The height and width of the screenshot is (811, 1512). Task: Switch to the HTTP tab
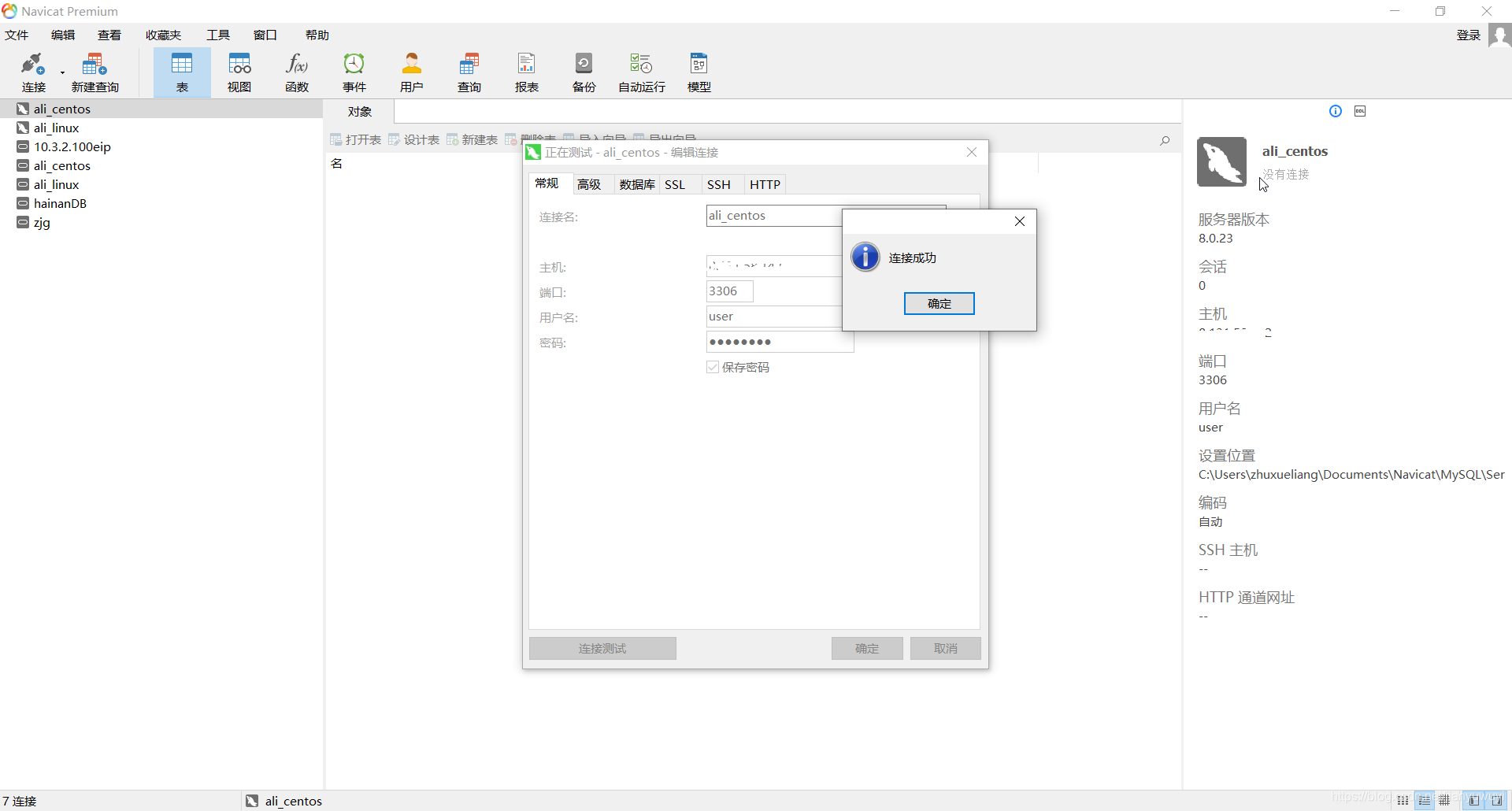coord(765,184)
